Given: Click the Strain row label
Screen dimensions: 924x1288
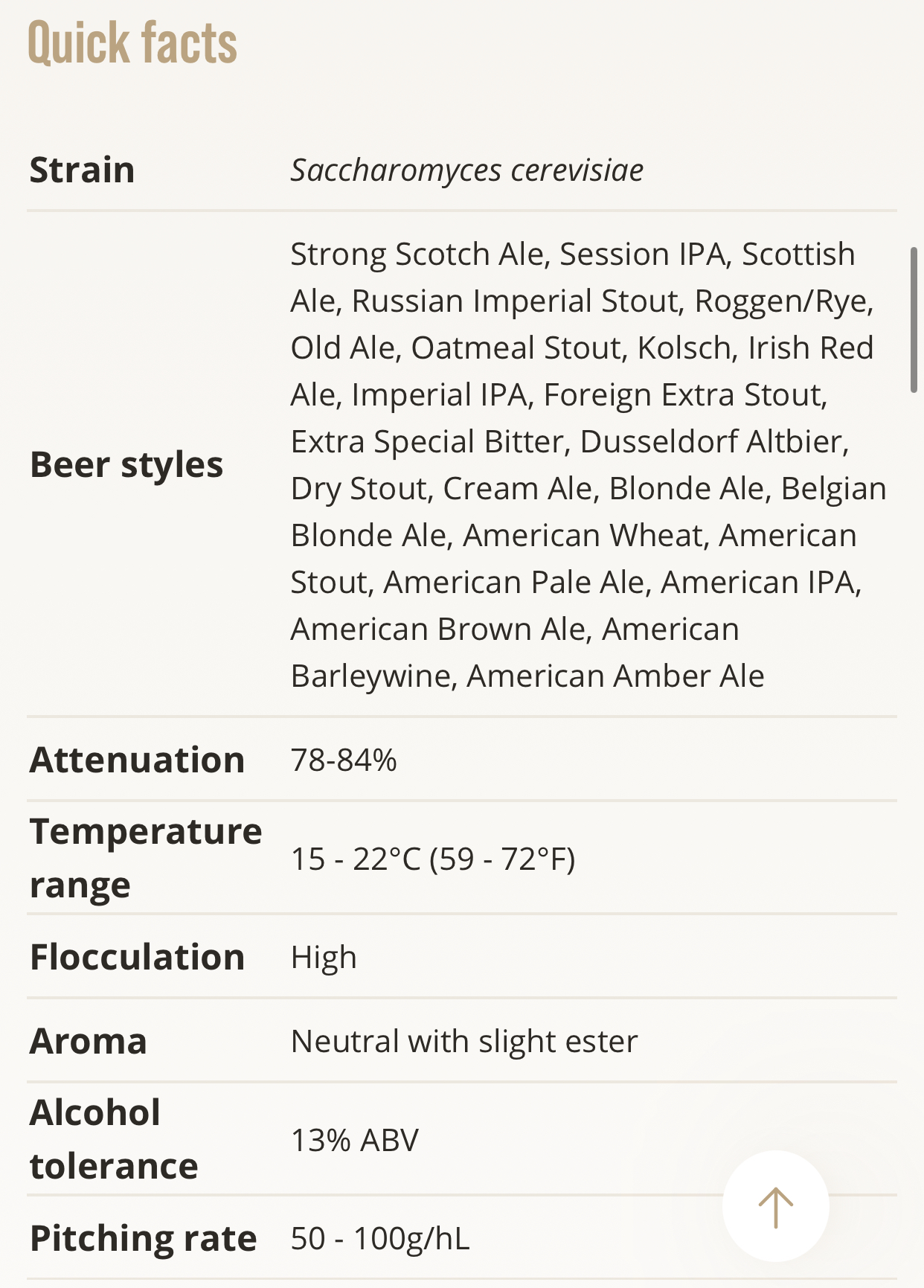Looking at the screenshot, I should coord(82,170).
